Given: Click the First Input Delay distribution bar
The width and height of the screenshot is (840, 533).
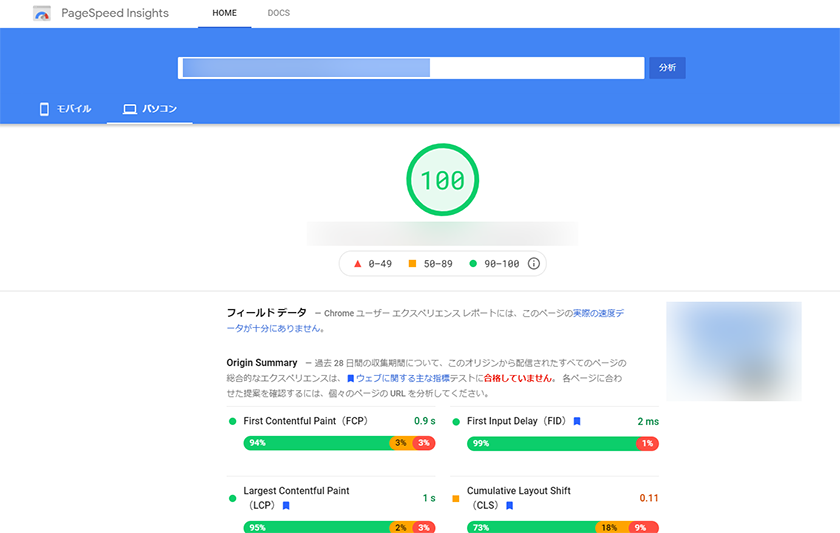Looking at the screenshot, I should pos(555,443).
